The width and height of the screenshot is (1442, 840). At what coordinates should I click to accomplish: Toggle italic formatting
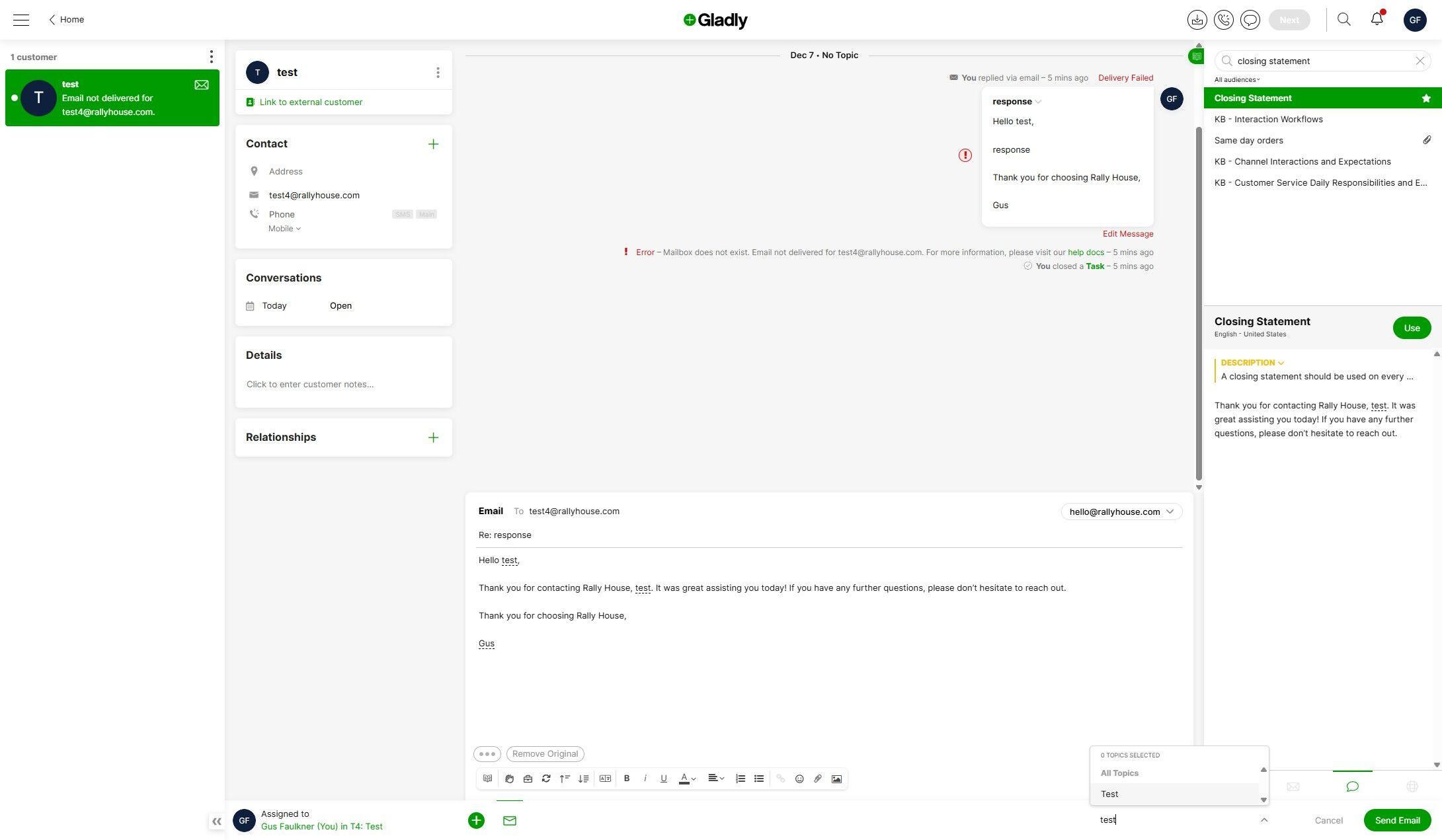645,779
